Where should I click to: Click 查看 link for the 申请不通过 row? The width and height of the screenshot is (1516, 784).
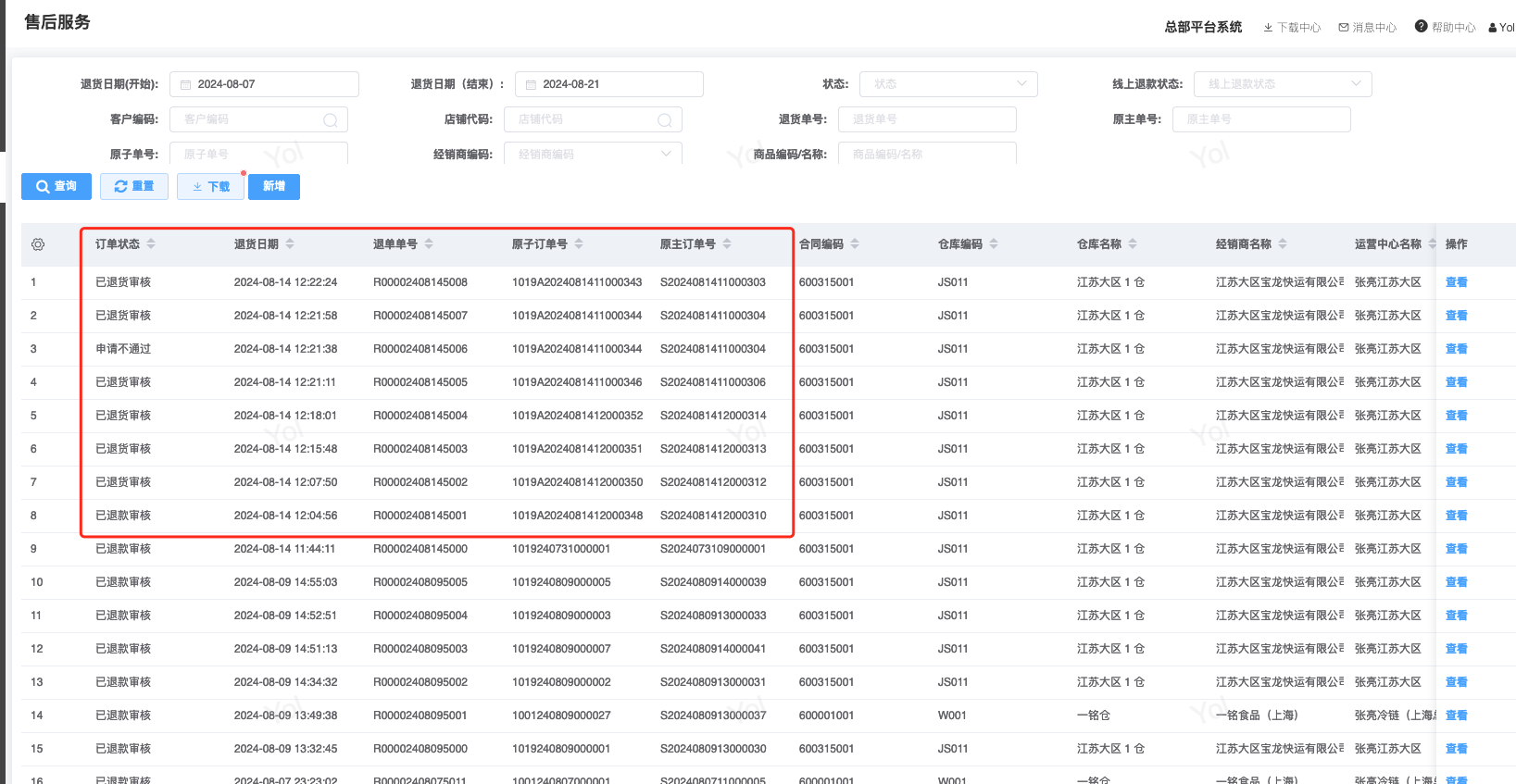[x=1456, y=349]
